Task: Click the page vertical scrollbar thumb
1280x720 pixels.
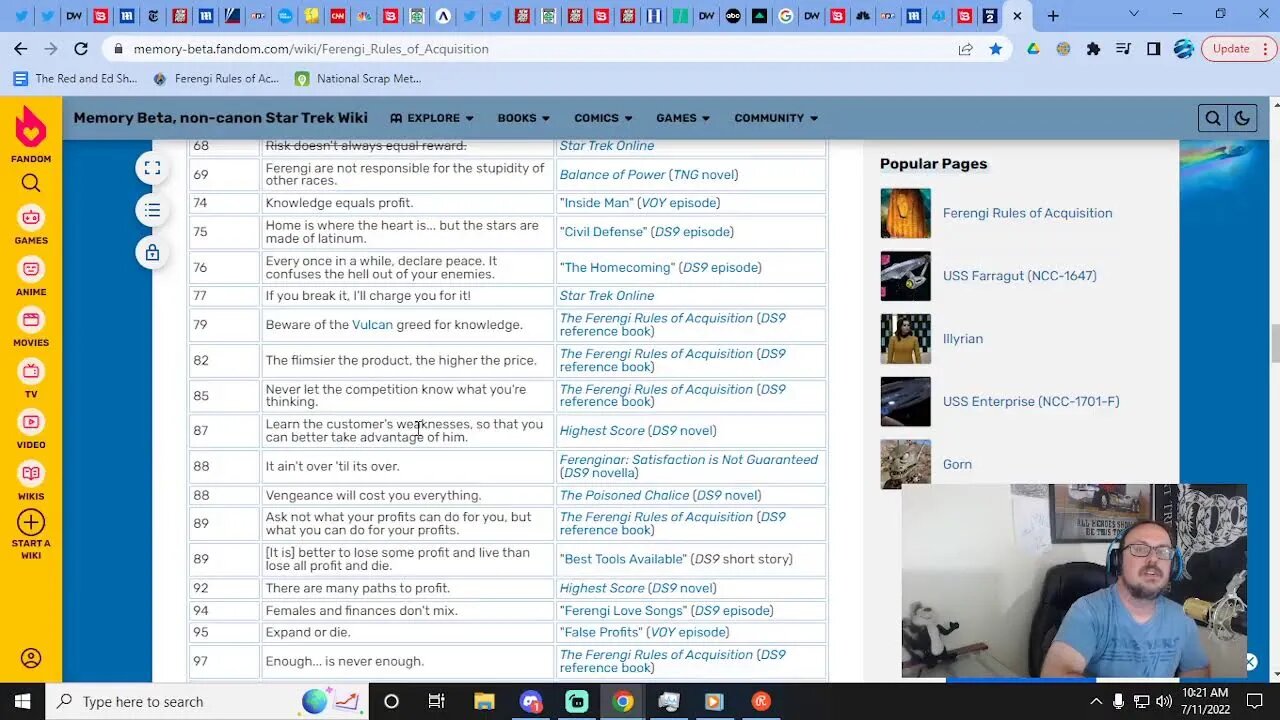Action: 1274,345
